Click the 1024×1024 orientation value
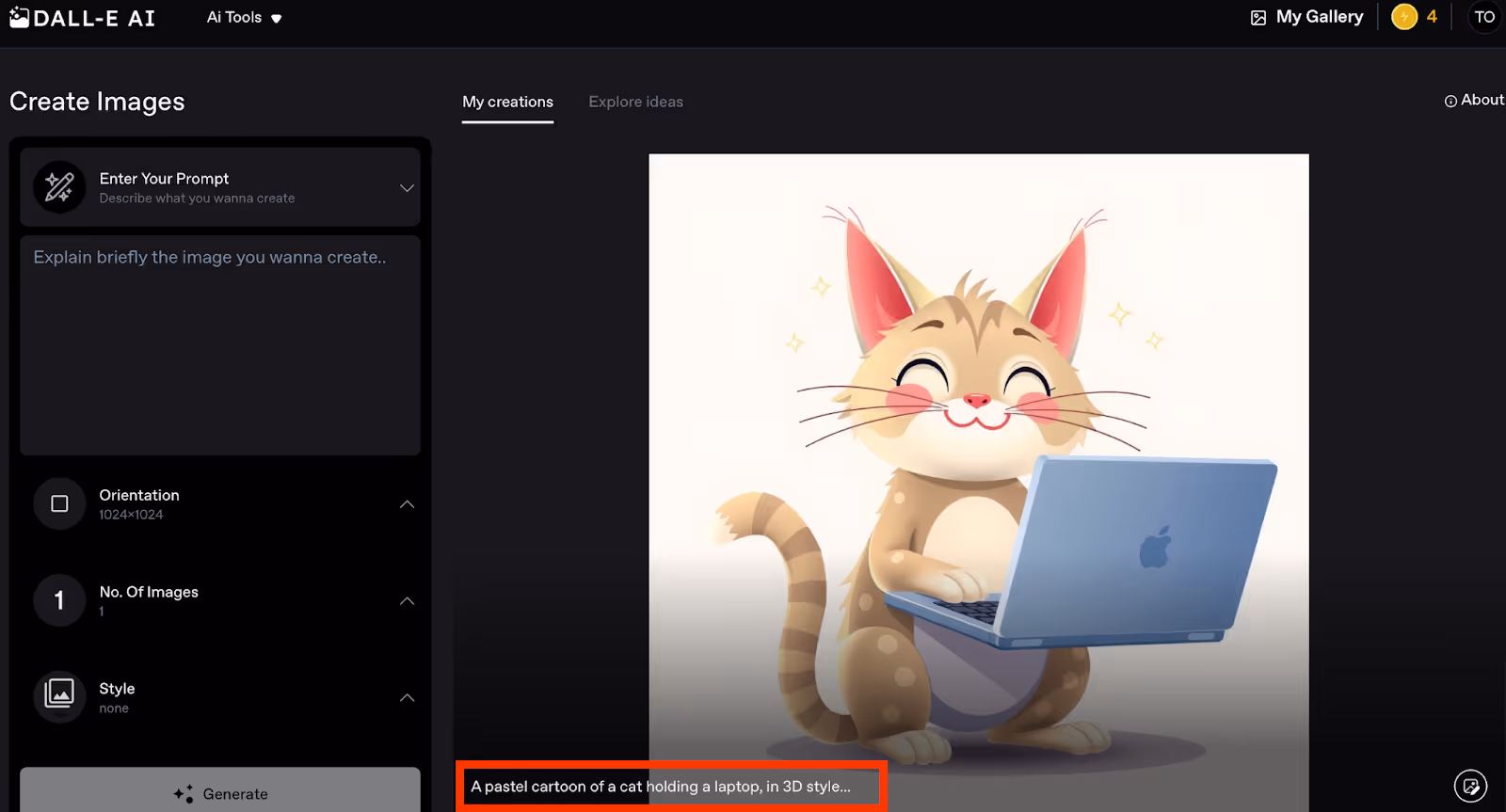The width and height of the screenshot is (1506, 812). (x=131, y=515)
